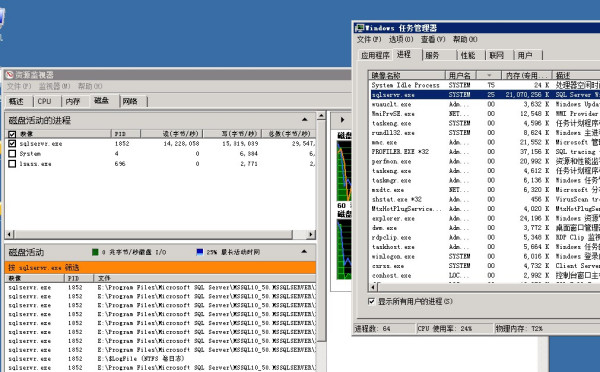This screenshot has height=372, width=600.
Task: Sort by 读(字节/秒) column header
Action: point(171,134)
